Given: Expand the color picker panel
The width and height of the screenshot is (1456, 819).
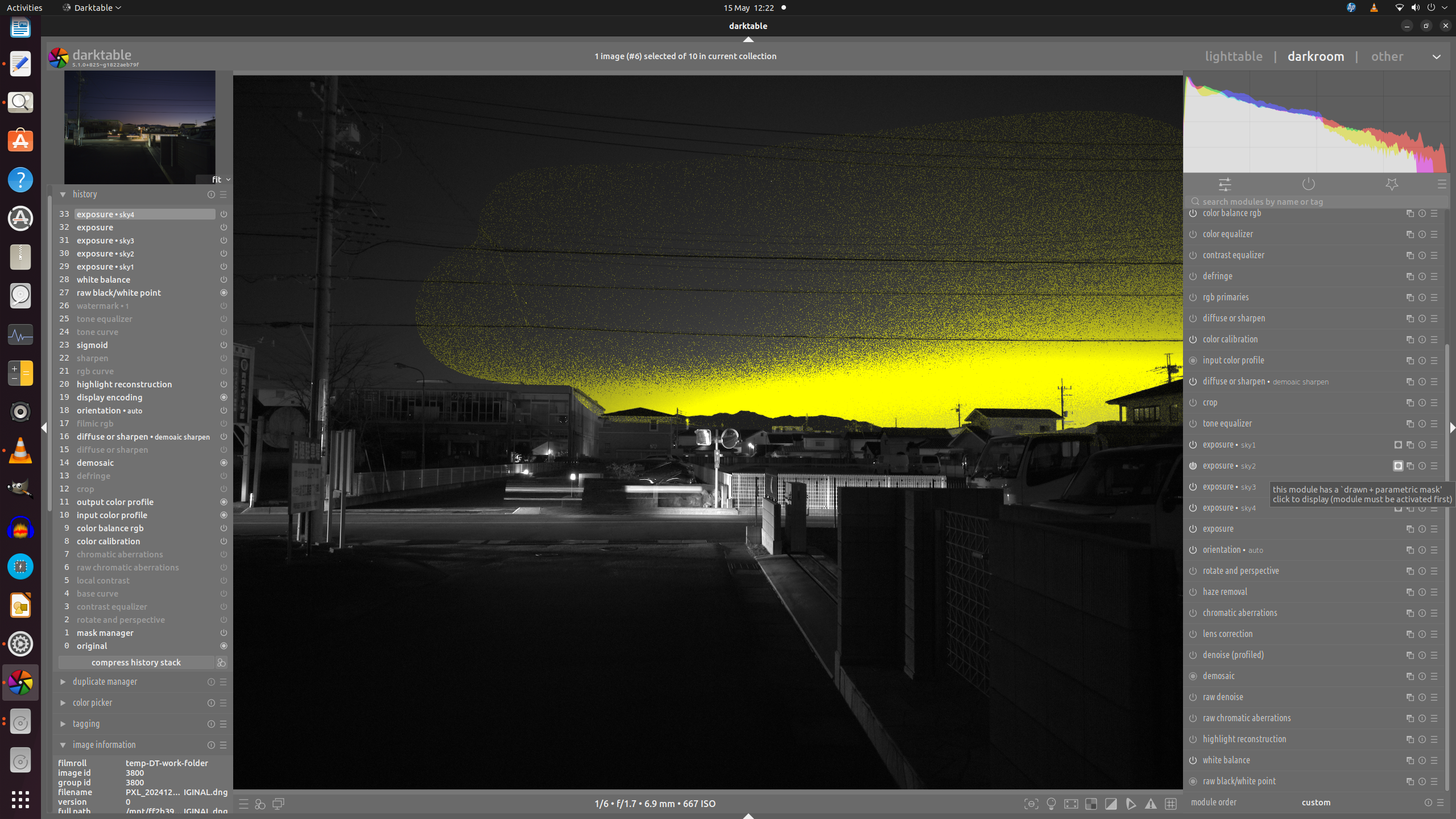Looking at the screenshot, I should (63, 703).
